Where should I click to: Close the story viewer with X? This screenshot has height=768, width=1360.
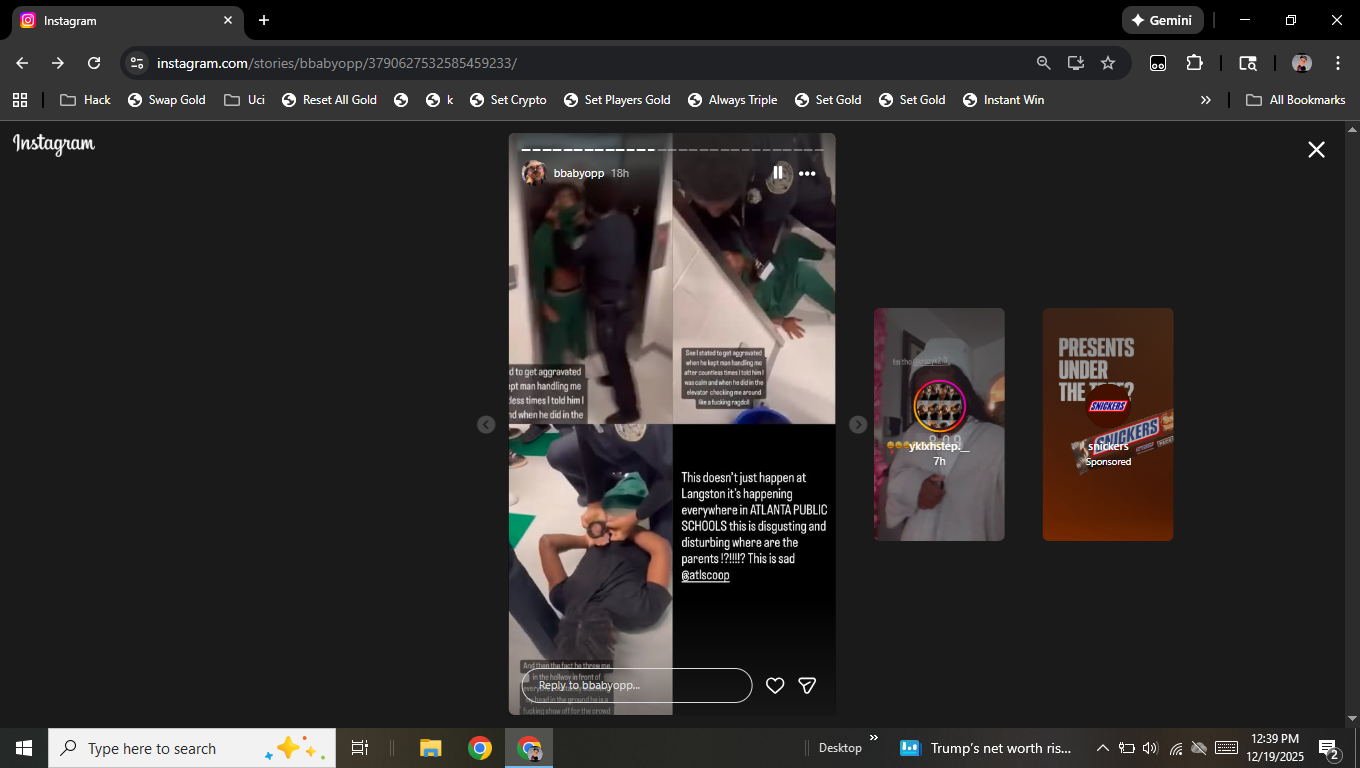point(1316,150)
